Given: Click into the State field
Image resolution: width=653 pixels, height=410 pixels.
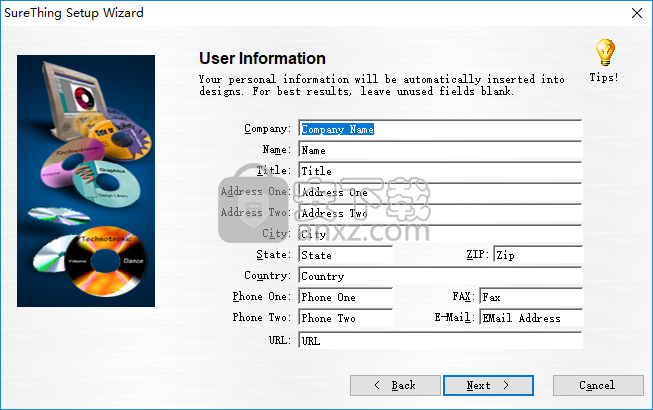Looking at the screenshot, I should pyautogui.click(x=346, y=254).
